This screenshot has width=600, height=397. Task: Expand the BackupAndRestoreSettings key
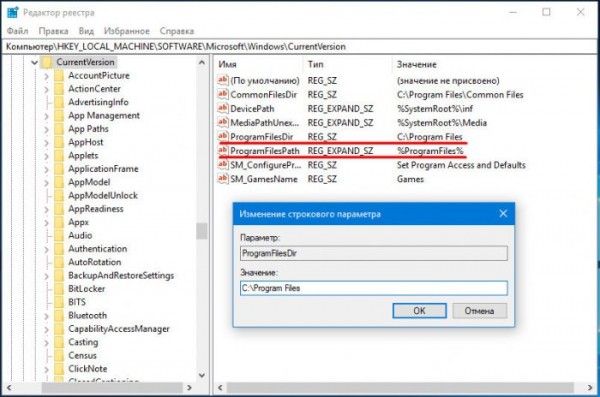46,276
